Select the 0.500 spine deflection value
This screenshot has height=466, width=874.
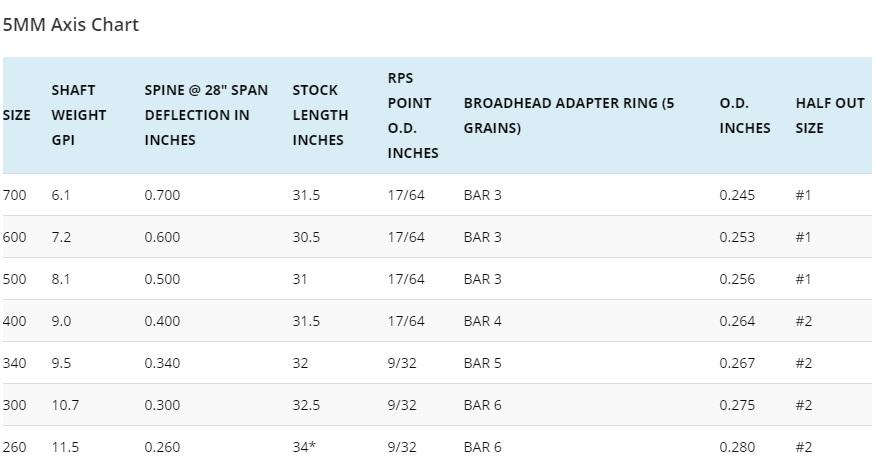(x=162, y=279)
